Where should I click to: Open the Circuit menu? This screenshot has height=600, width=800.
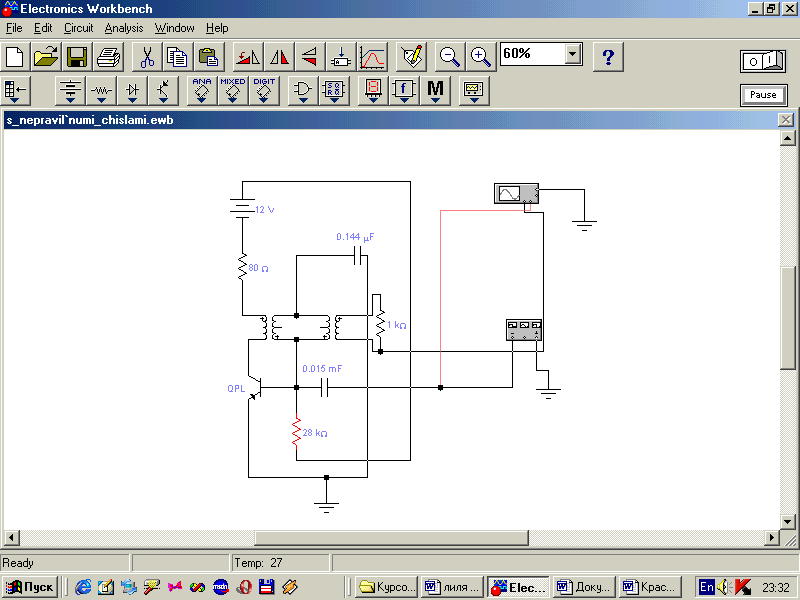[78, 28]
